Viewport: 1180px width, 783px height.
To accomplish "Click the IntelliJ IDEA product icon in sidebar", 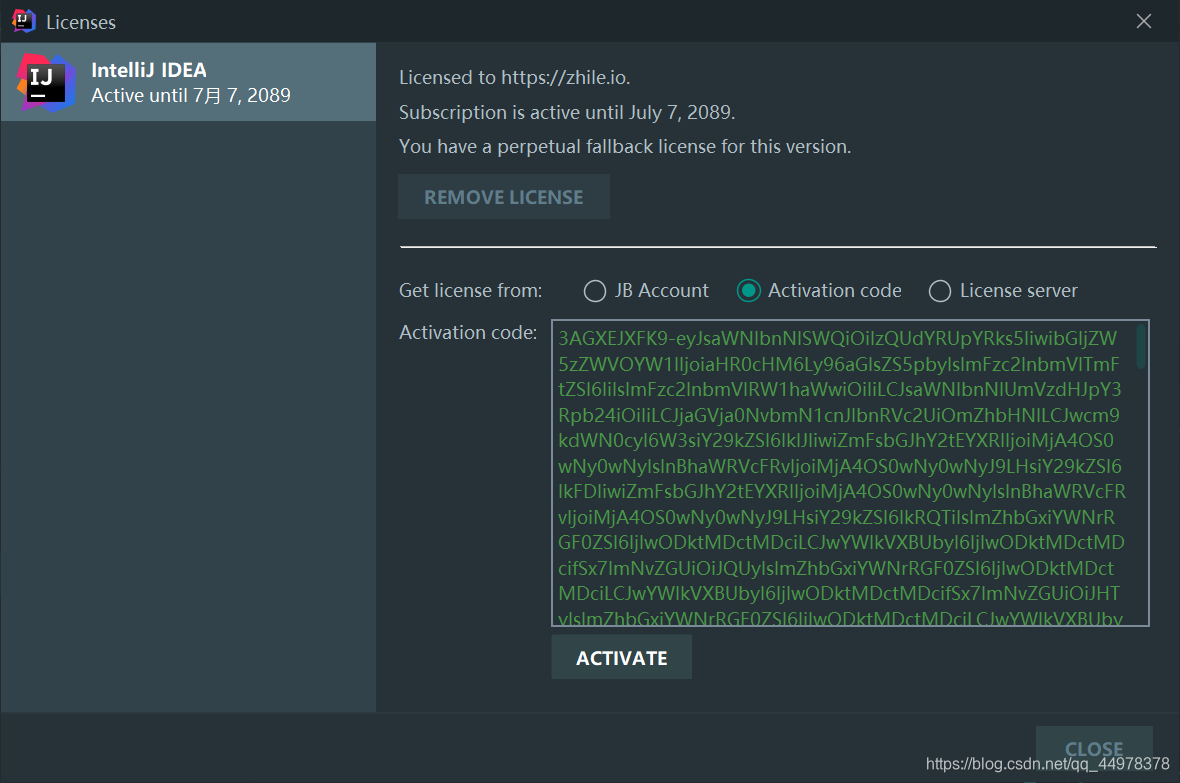I will coord(46,83).
